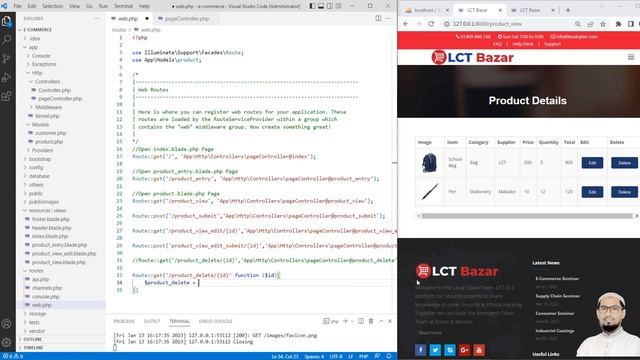
Task: Reload the browser page
Action: [431, 24]
